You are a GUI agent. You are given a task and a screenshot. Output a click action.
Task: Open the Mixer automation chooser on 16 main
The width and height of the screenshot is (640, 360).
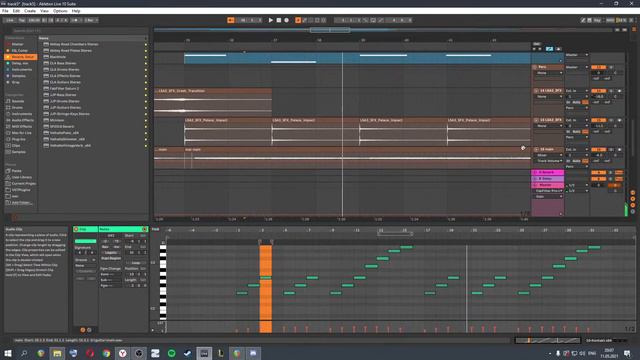pyautogui.click(x=549, y=156)
